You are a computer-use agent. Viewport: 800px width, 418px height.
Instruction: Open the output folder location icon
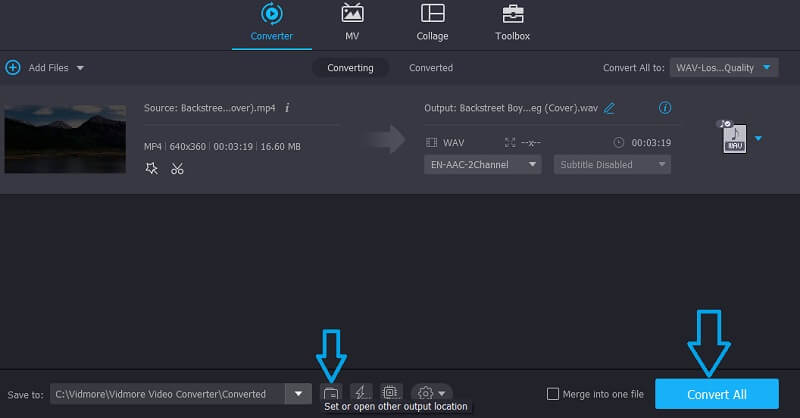point(331,393)
